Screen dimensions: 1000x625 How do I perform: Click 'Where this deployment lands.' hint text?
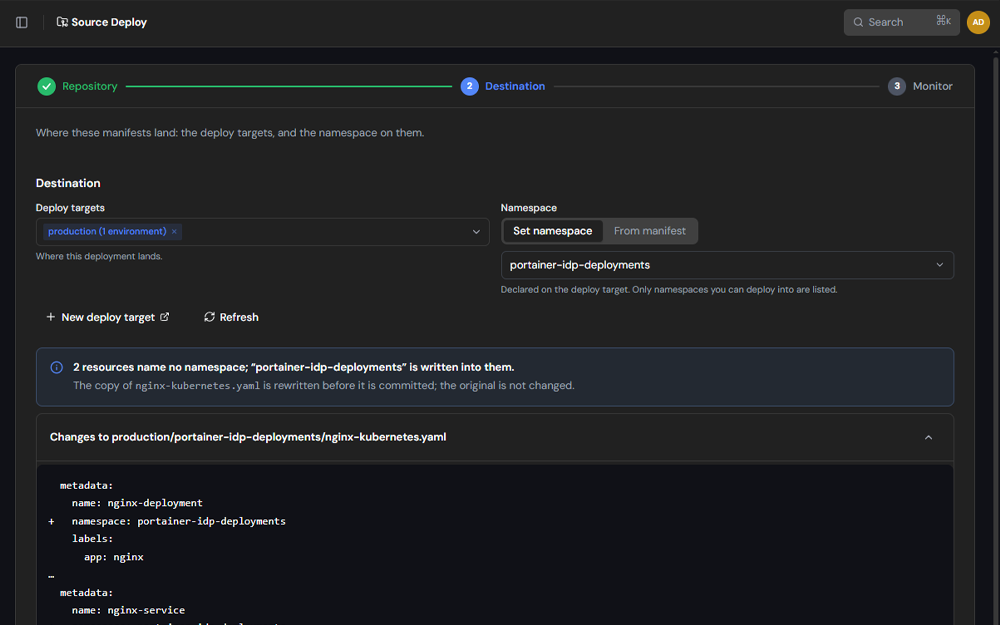point(99,256)
